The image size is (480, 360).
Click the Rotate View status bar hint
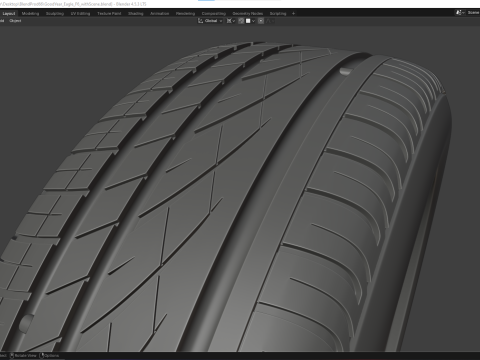(23, 356)
